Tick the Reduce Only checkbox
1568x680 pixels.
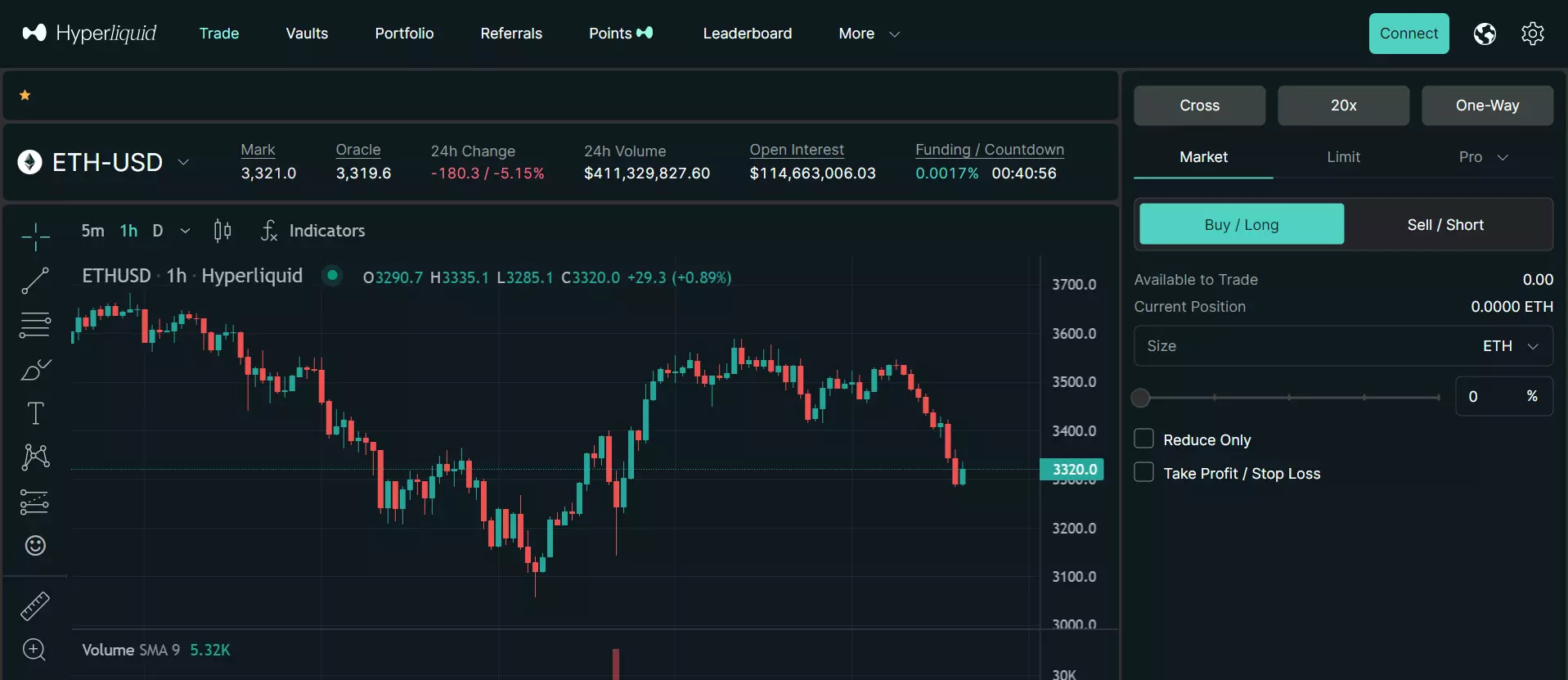(x=1143, y=439)
